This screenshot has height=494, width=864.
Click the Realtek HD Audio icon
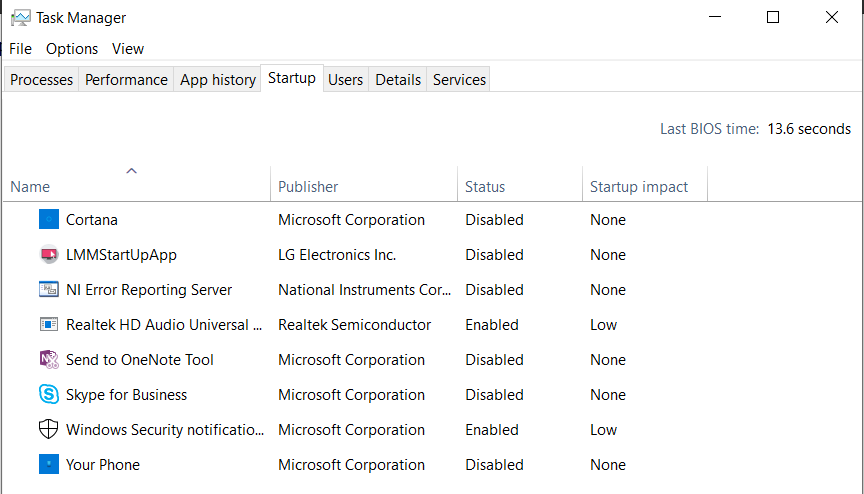pyautogui.click(x=49, y=325)
